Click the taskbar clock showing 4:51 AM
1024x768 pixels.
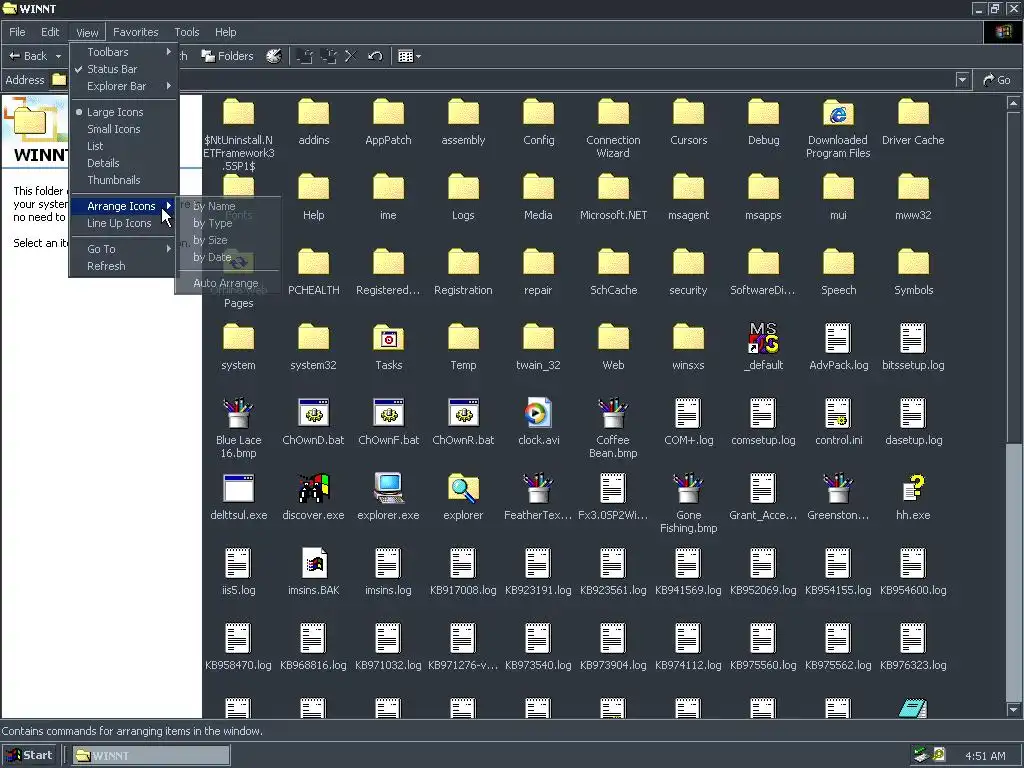point(985,756)
